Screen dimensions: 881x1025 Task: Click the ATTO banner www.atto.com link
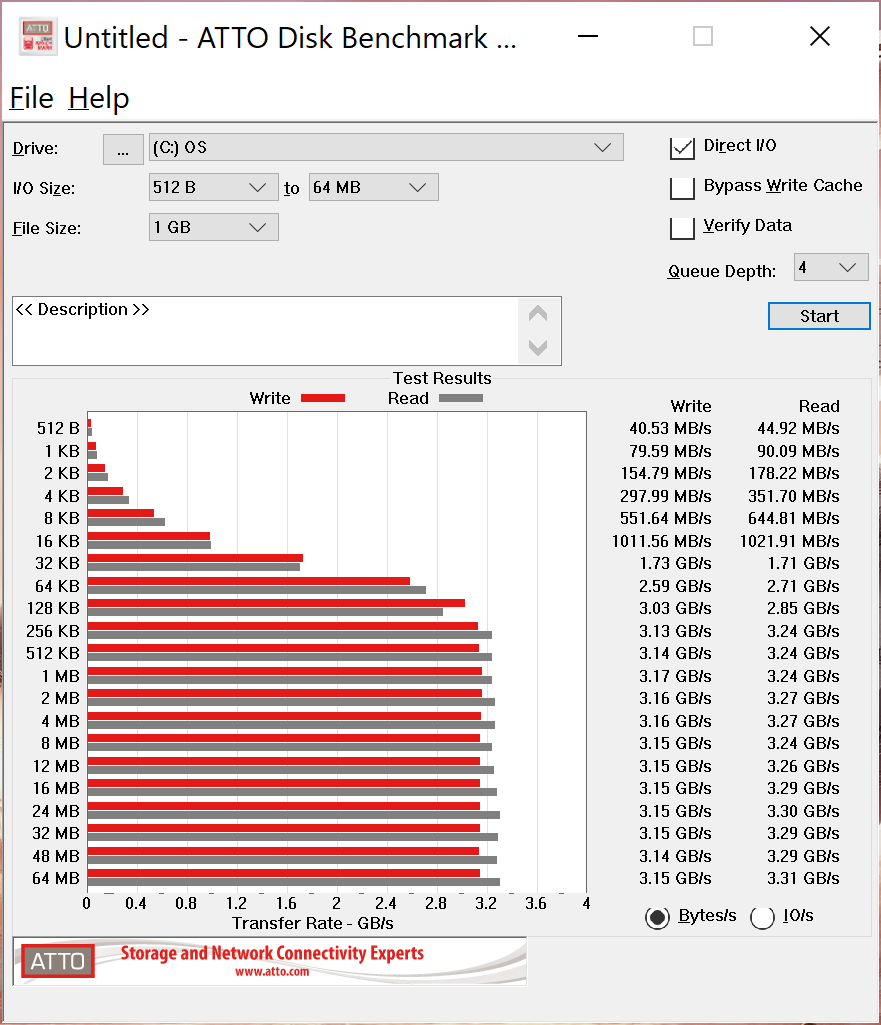(x=272, y=972)
